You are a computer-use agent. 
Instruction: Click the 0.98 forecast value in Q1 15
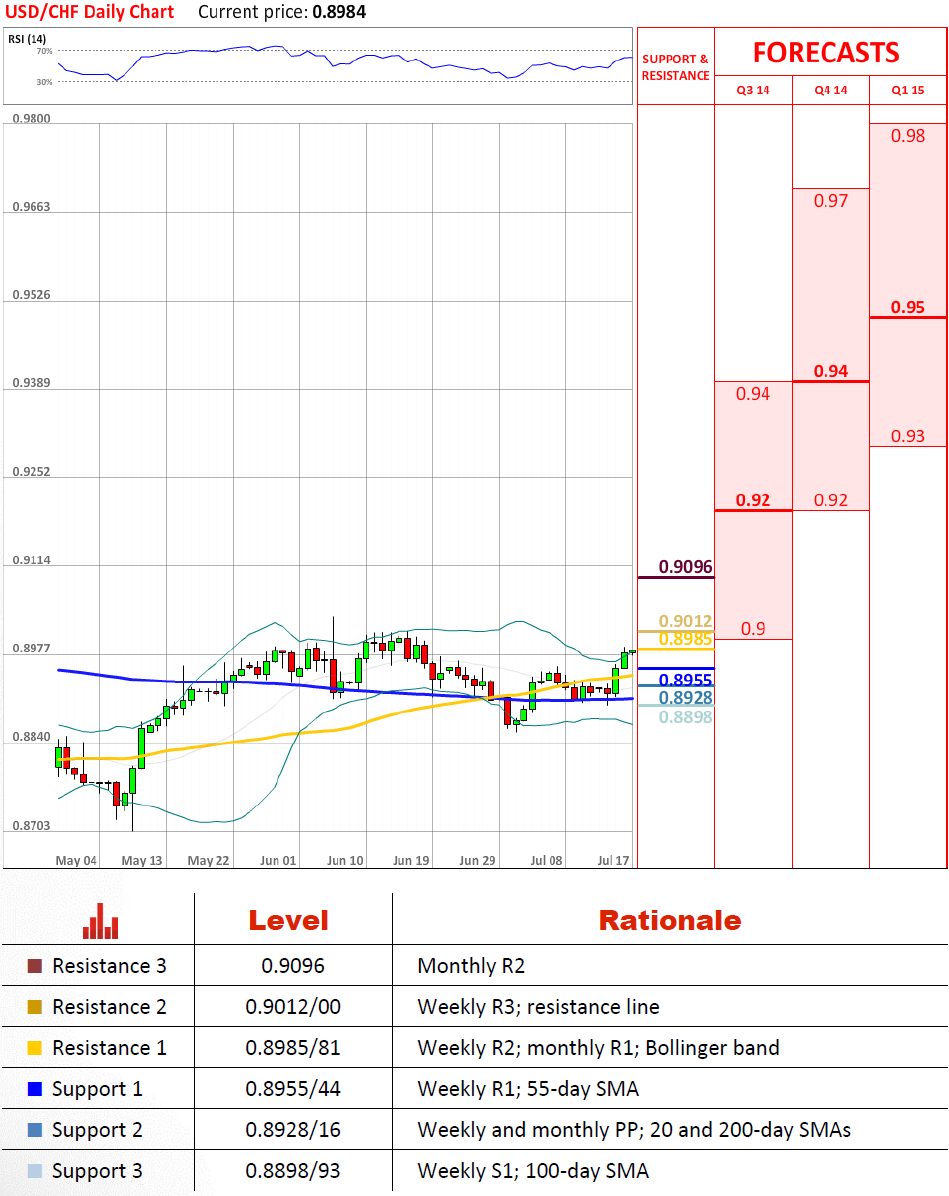(908, 136)
